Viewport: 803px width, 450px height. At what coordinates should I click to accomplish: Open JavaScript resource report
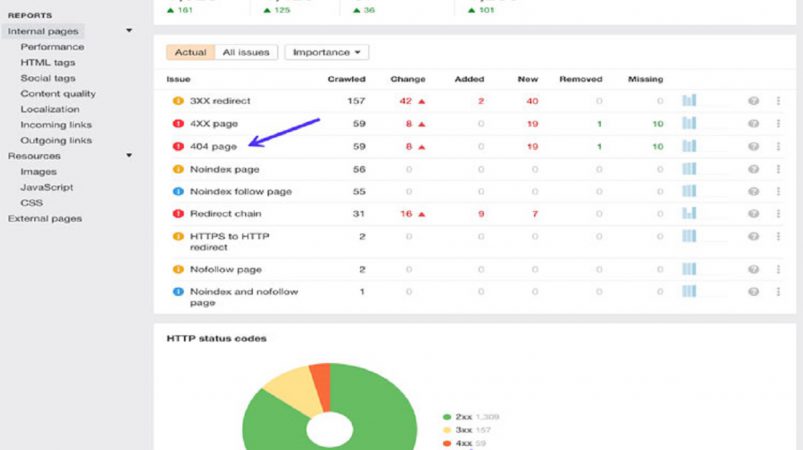click(47, 187)
